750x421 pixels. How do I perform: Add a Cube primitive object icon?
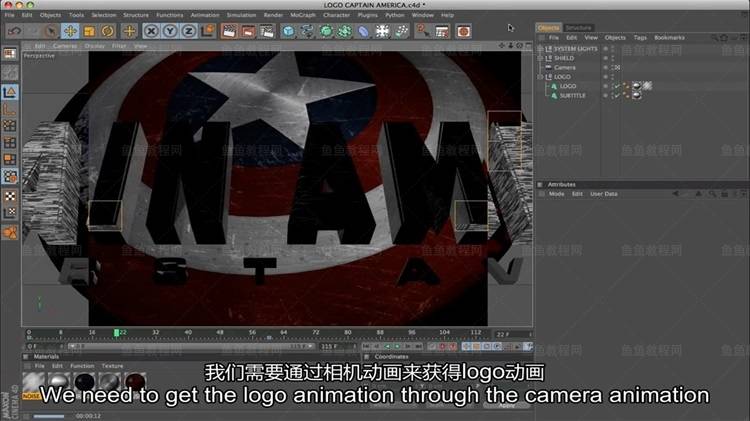288,31
